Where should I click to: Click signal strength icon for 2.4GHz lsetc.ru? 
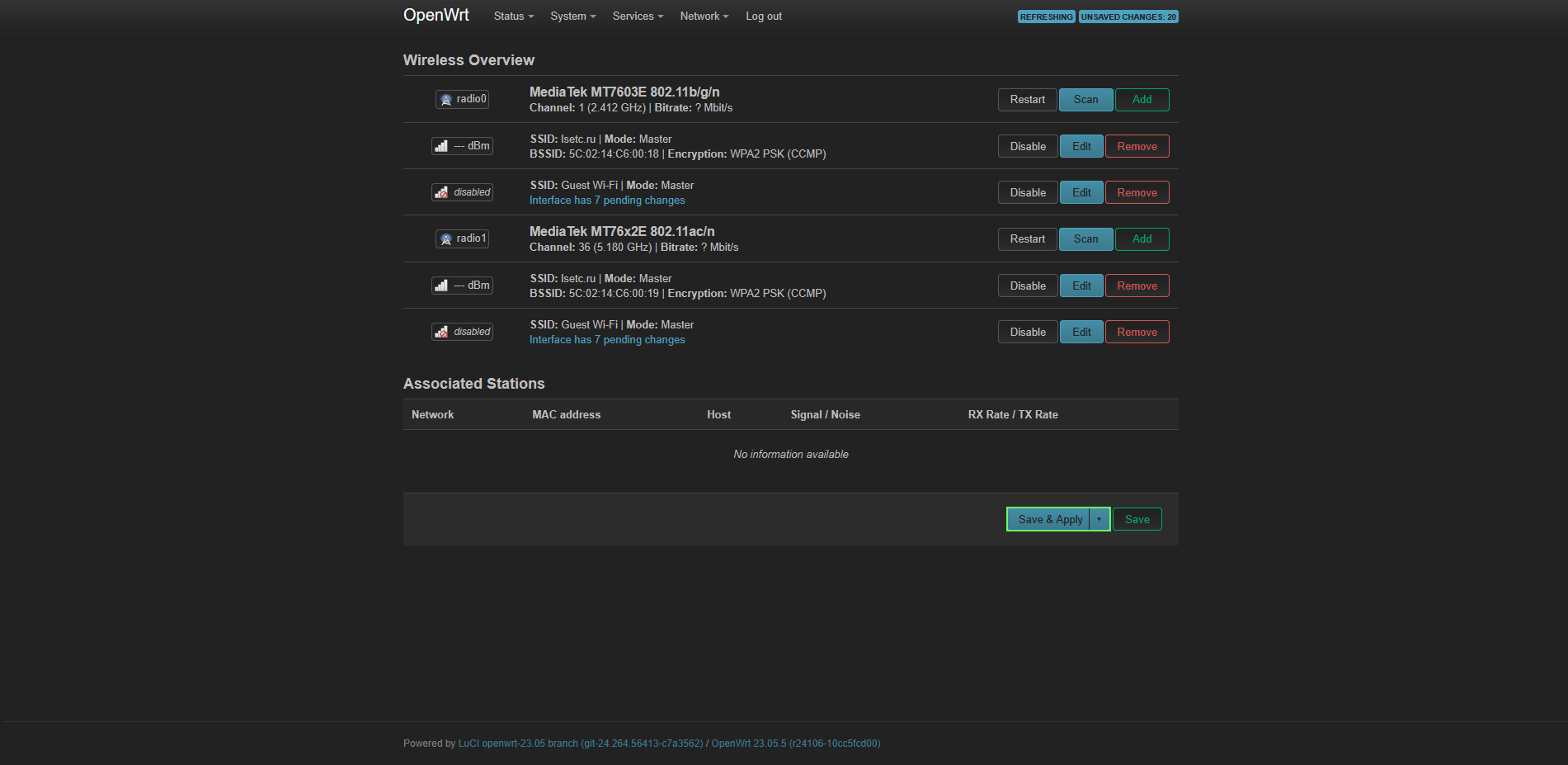click(x=462, y=146)
